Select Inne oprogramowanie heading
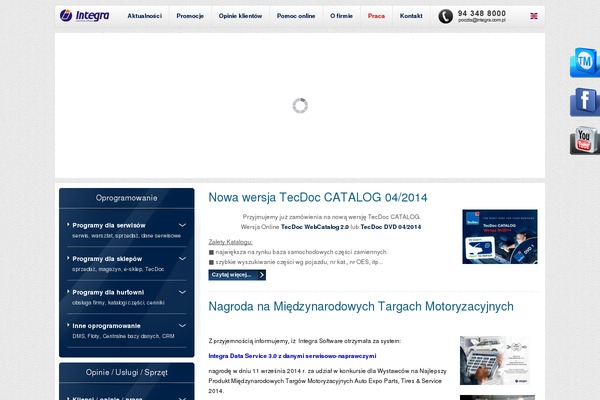The image size is (600, 400). [x=106, y=326]
